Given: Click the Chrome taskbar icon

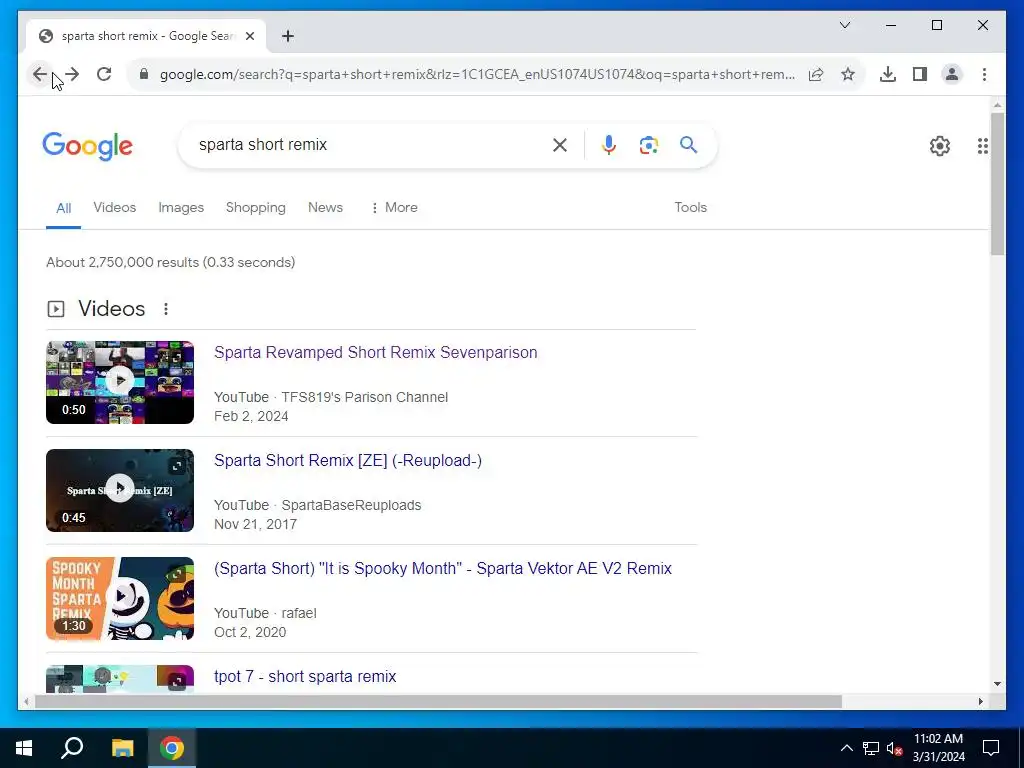Looking at the screenshot, I should (172, 748).
